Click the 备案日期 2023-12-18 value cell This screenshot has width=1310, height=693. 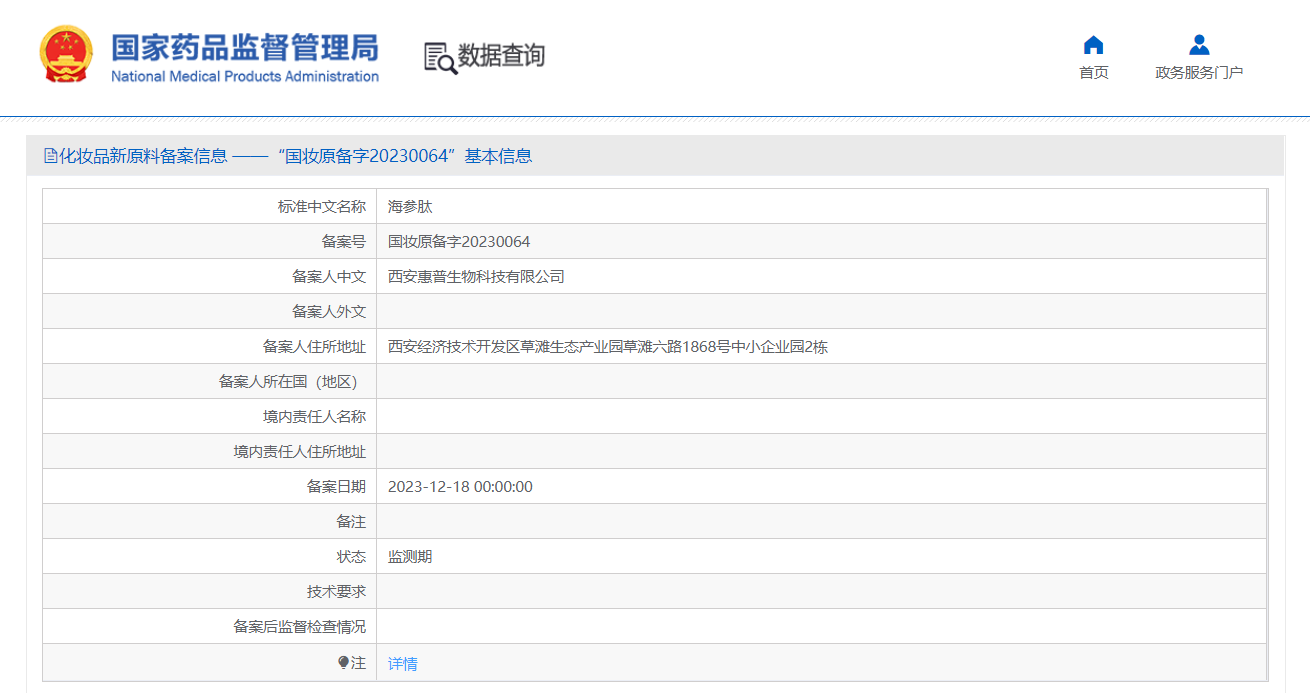pyautogui.click(x=460, y=486)
